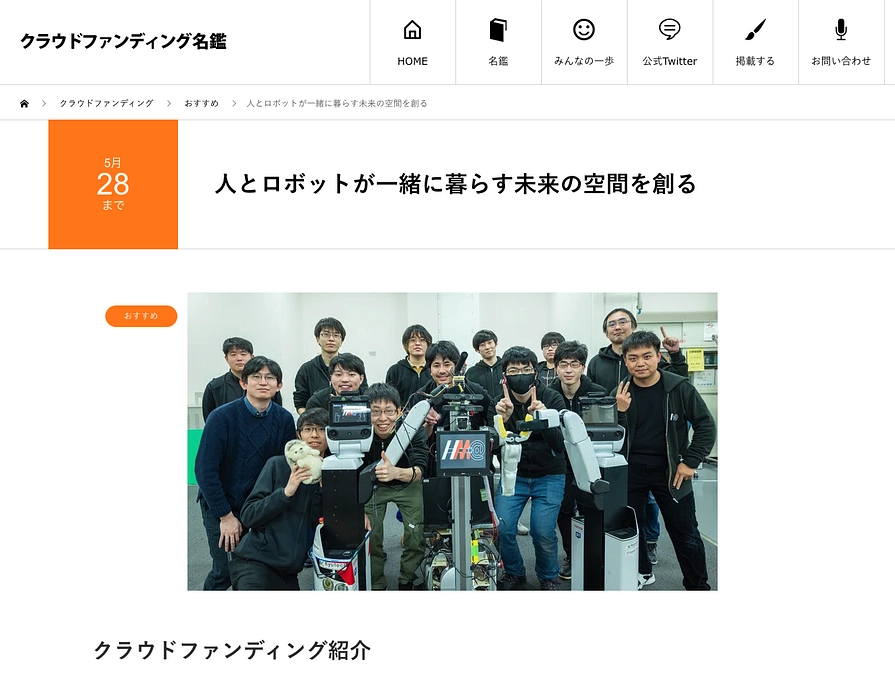Screen dimensions: 895x675
Task: Select the 掲載する menu item
Action: (754, 42)
